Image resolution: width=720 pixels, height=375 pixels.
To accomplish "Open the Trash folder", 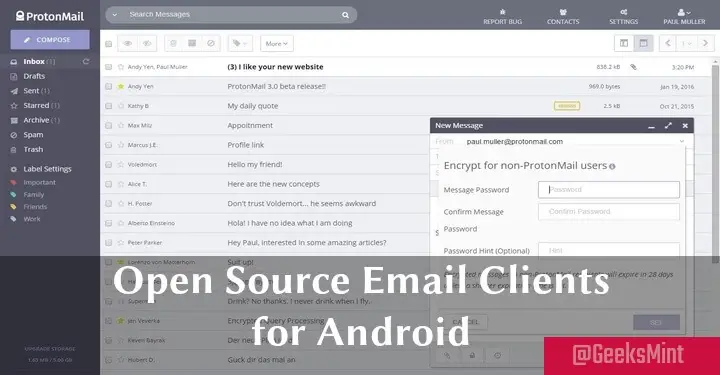I will (33, 150).
